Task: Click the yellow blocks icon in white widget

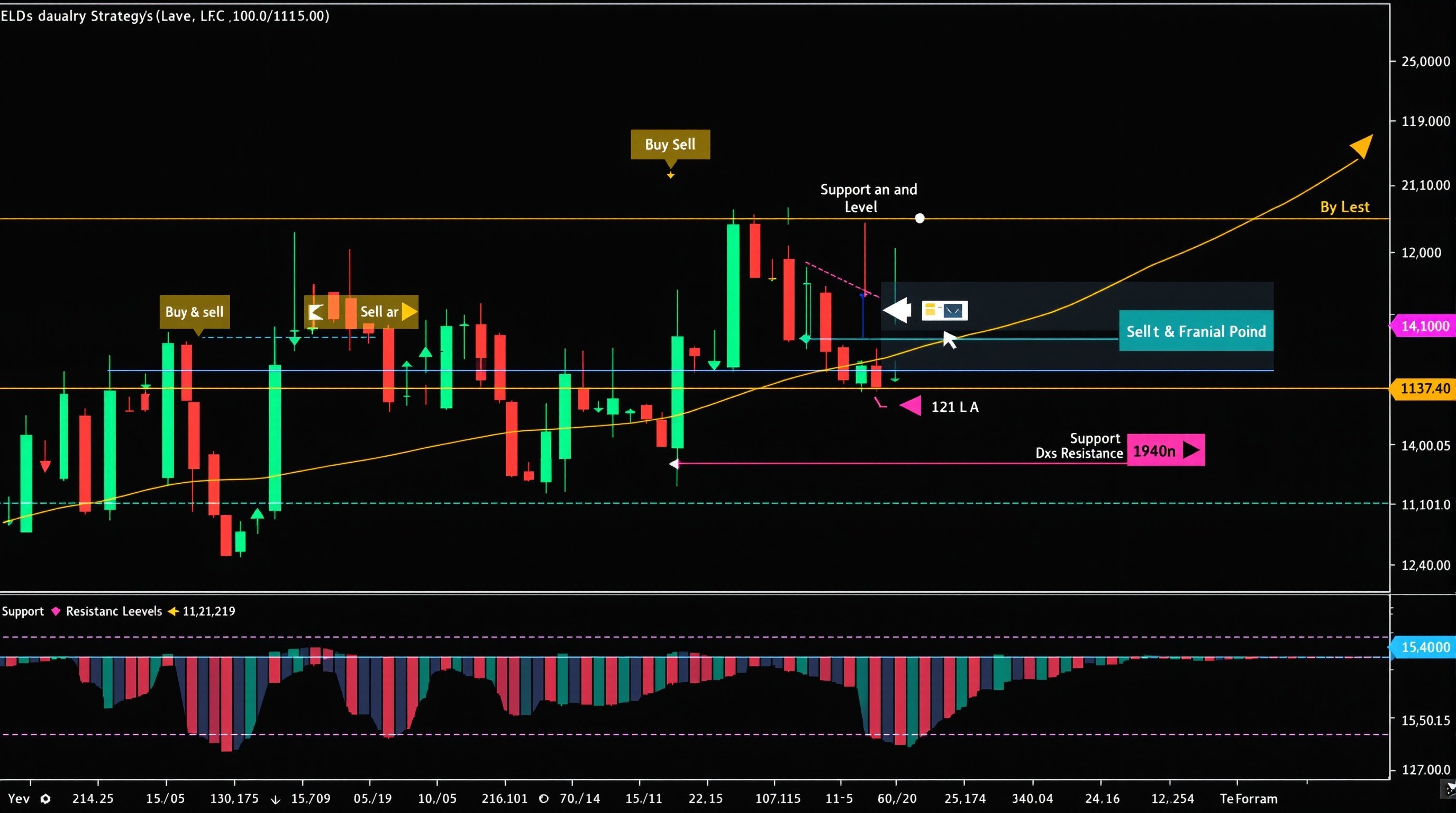Action: tap(931, 310)
